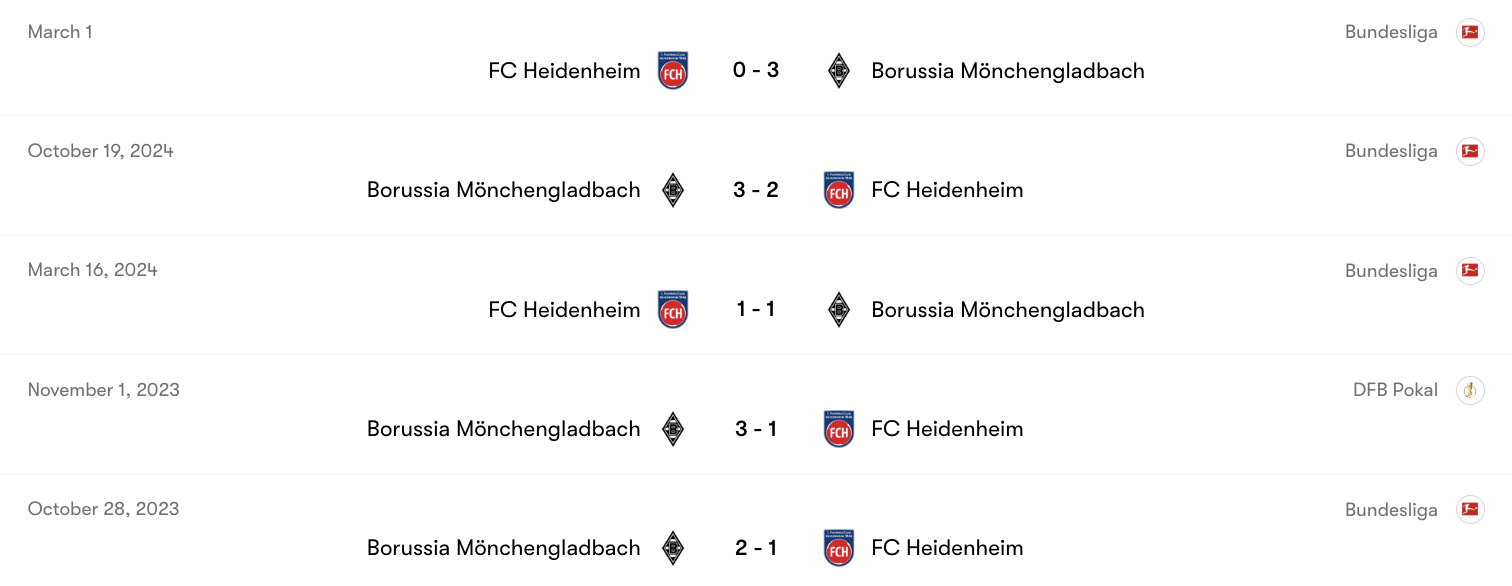Screen dimensions: 1512x586
Task: Click Borussia Mönchengladbach in the DFB Pokal row
Action: pyautogui.click(x=503, y=428)
